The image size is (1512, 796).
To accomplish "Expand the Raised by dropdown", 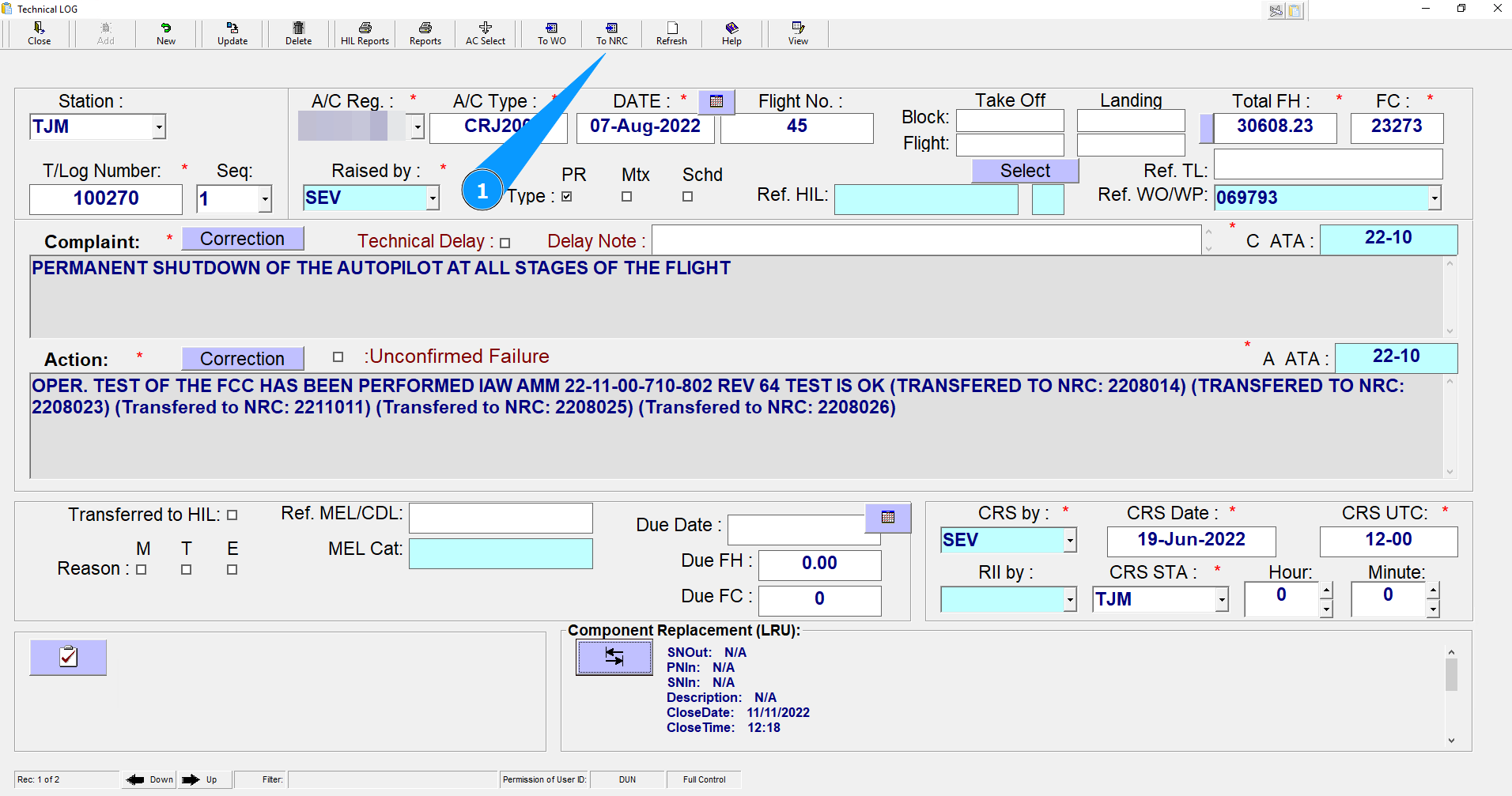I will click(433, 198).
